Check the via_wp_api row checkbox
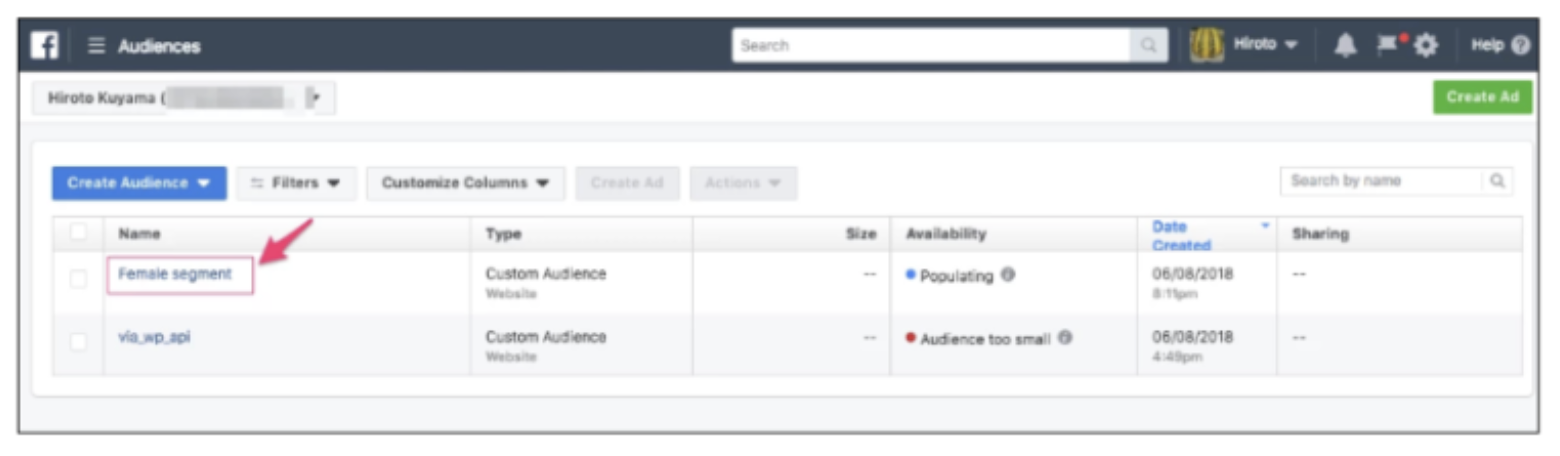Image resolution: width=1560 pixels, height=456 pixels. 78,342
